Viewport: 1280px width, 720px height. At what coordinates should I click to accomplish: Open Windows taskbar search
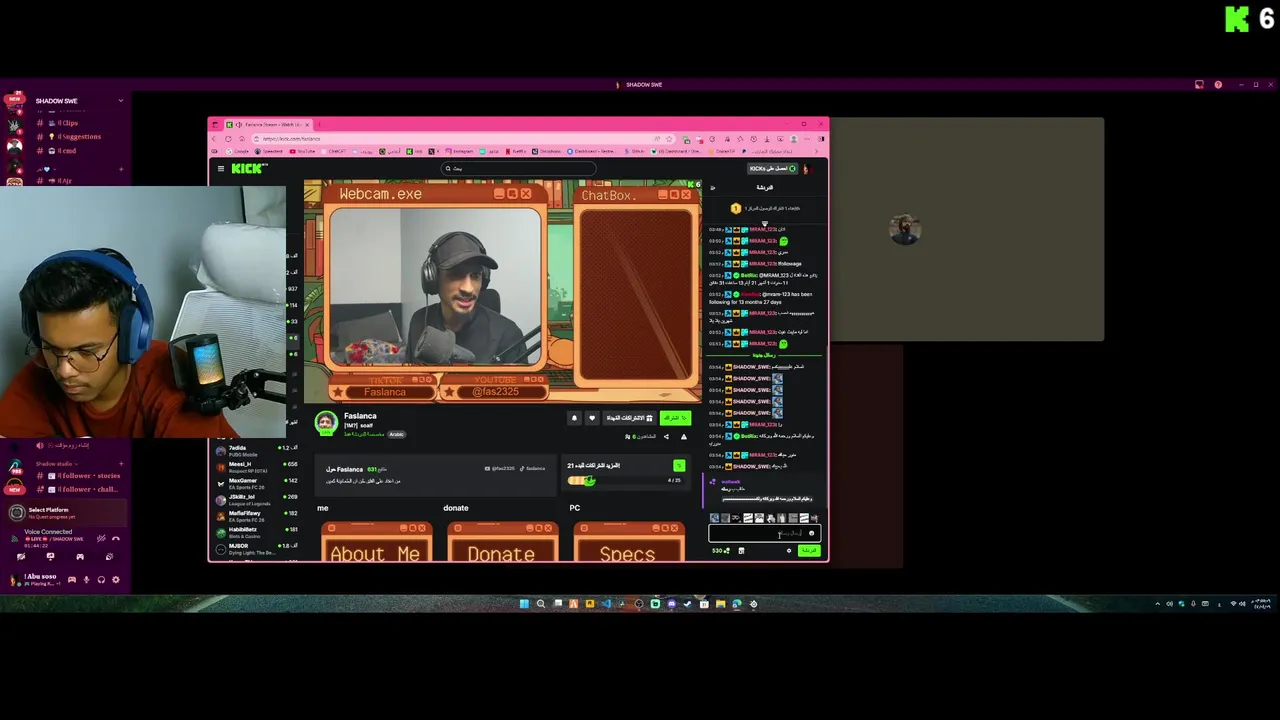coord(541,603)
